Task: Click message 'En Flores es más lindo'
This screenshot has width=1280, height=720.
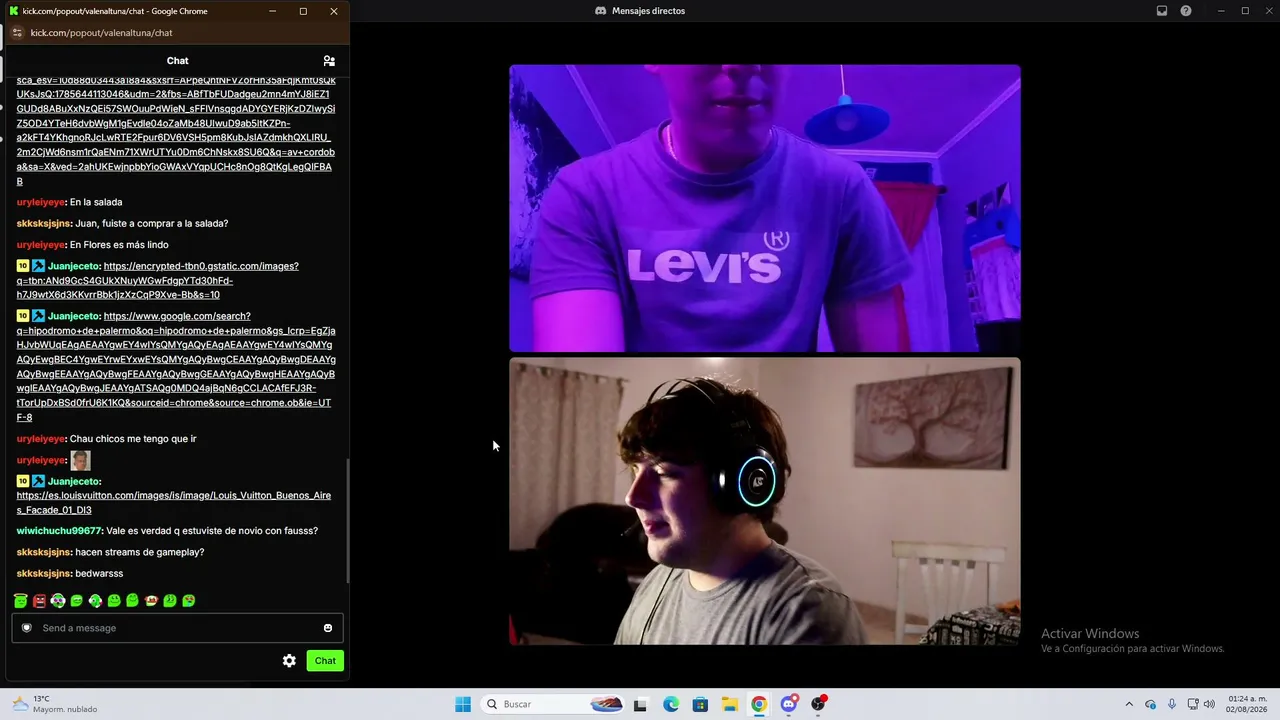Action: tap(119, 245)
